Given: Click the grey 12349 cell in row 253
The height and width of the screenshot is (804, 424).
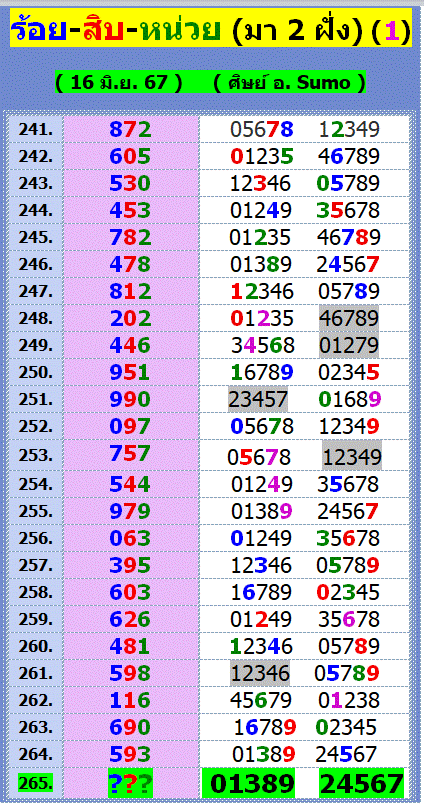Looking at the screenshot, I should (x=352, y=456).
